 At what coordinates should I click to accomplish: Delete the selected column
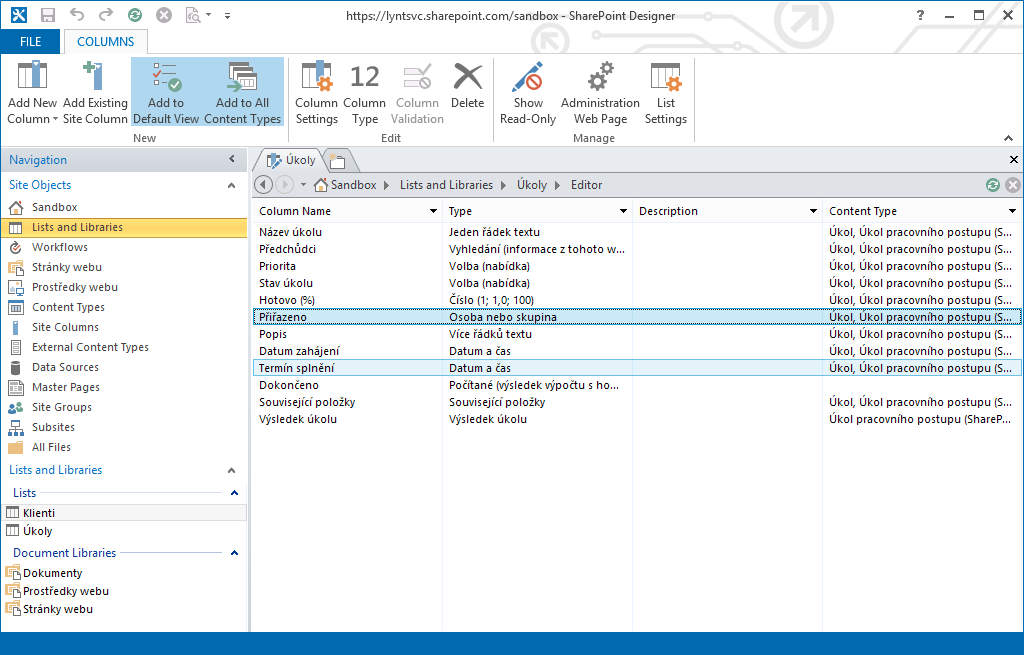coord(468,86)
